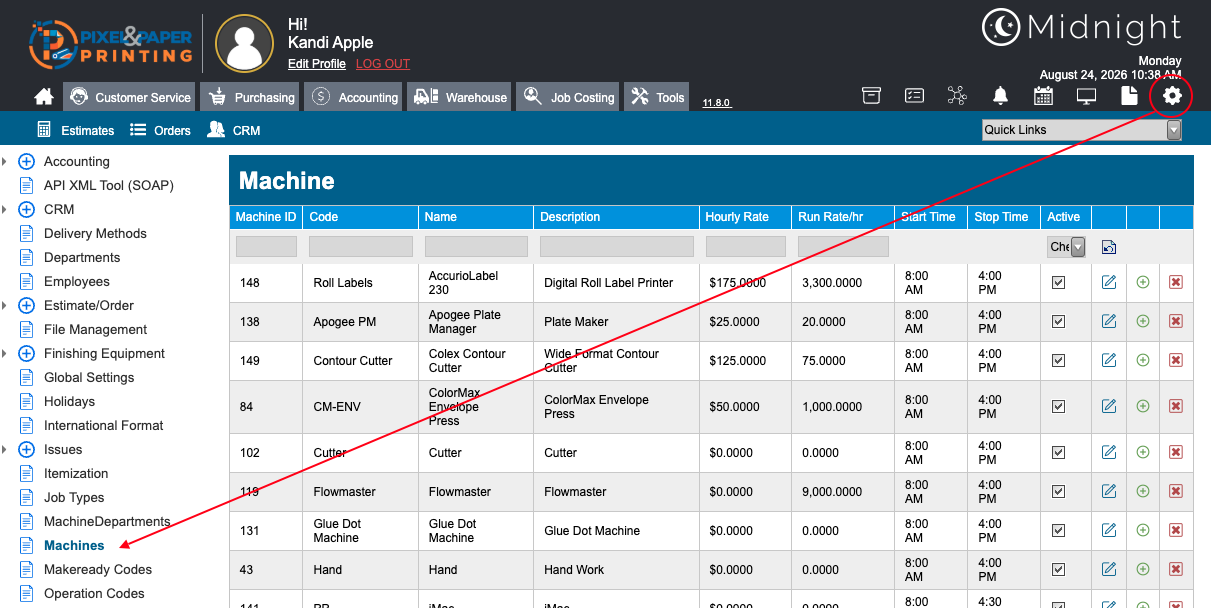Toggle Active checkbox for Roll Labels
1211x608 pixels.
pos(1059,283)
